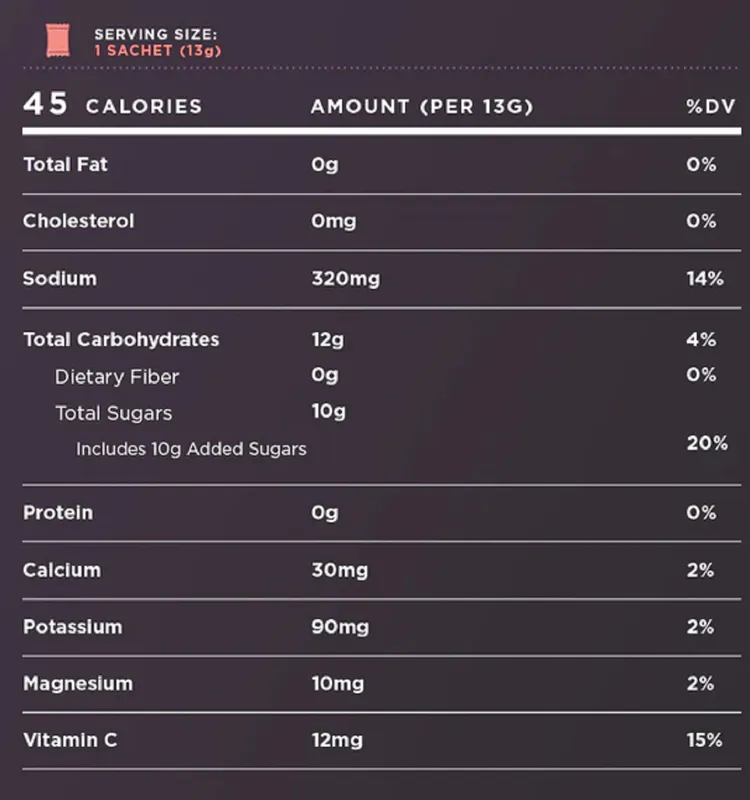Click the Calcium amount "30mg"
The height and width of the screenshot is (800, 750).
click(x=339, y=571)
